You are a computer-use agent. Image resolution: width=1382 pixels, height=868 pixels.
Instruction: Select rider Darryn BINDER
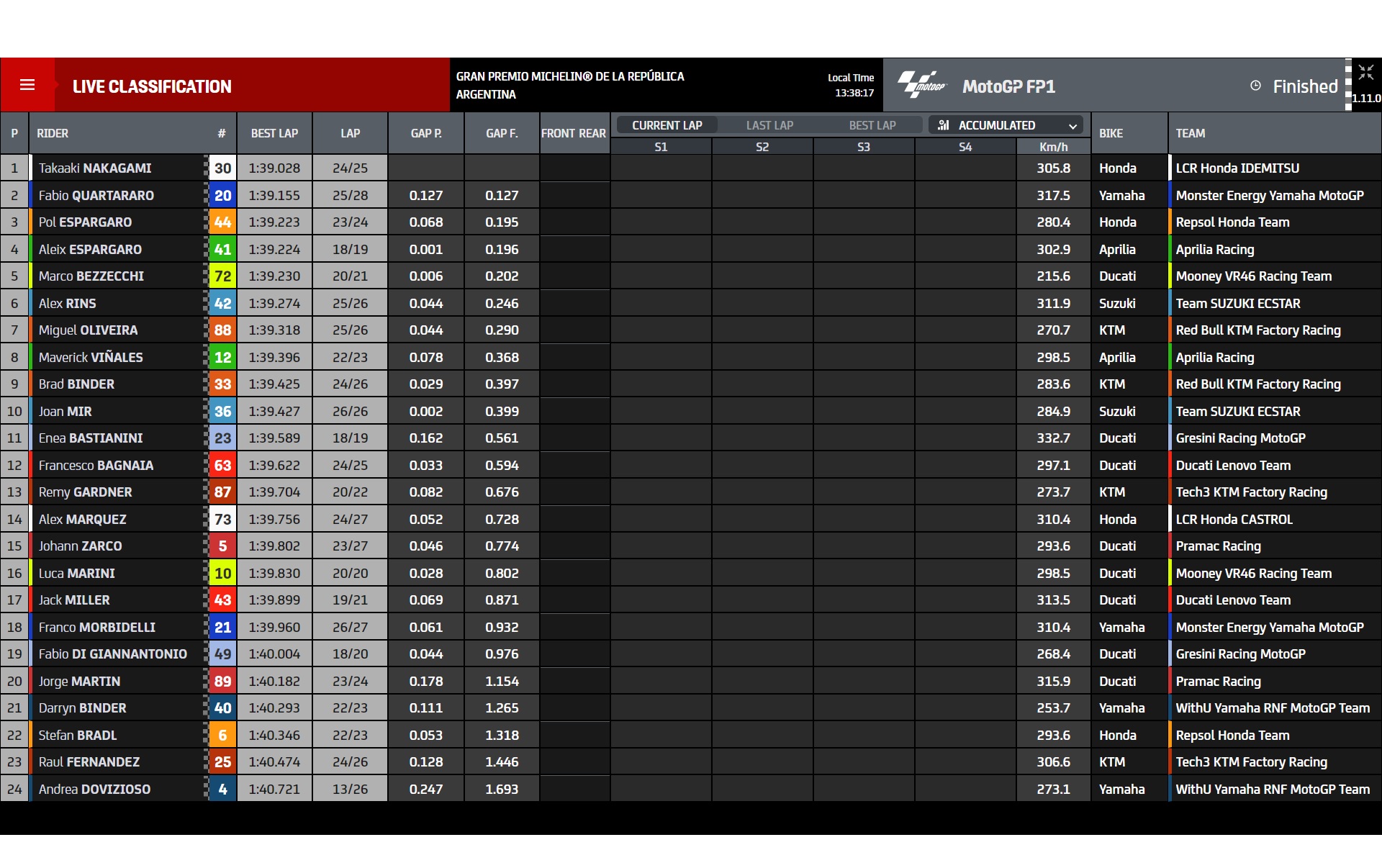tap(82, 707)
